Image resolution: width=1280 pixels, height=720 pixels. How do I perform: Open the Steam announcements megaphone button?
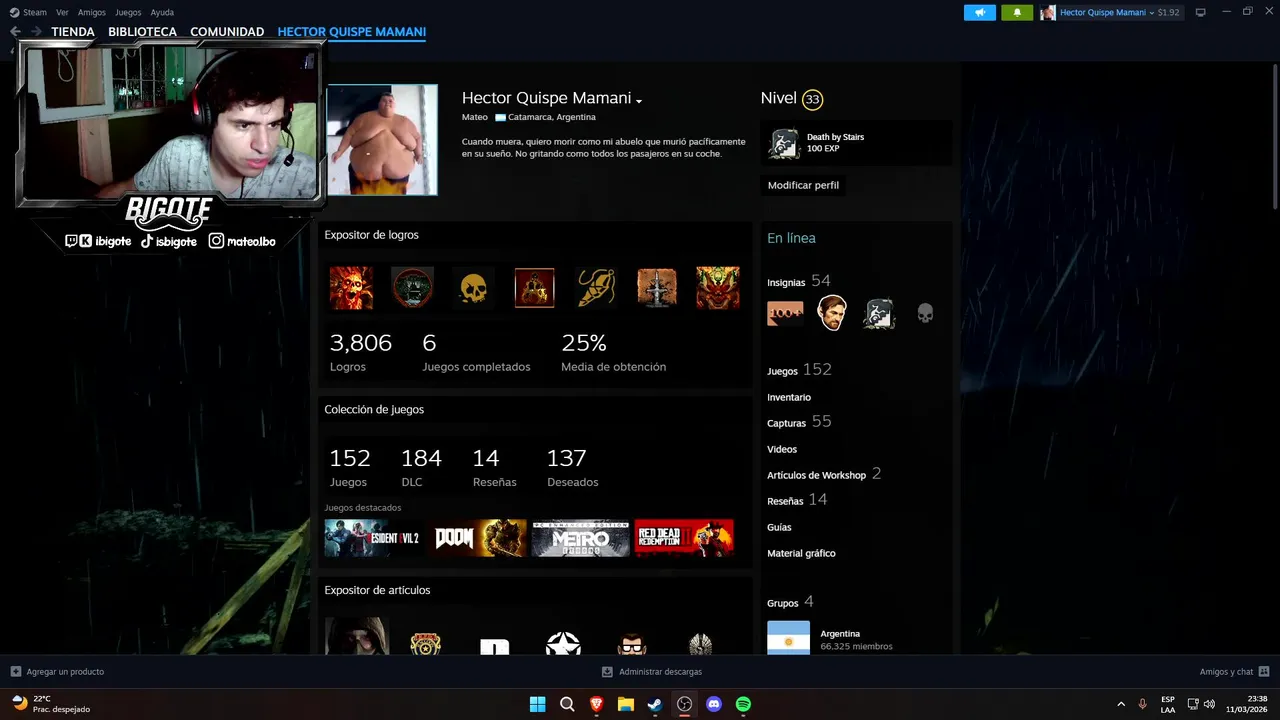(x=980, y=12)
